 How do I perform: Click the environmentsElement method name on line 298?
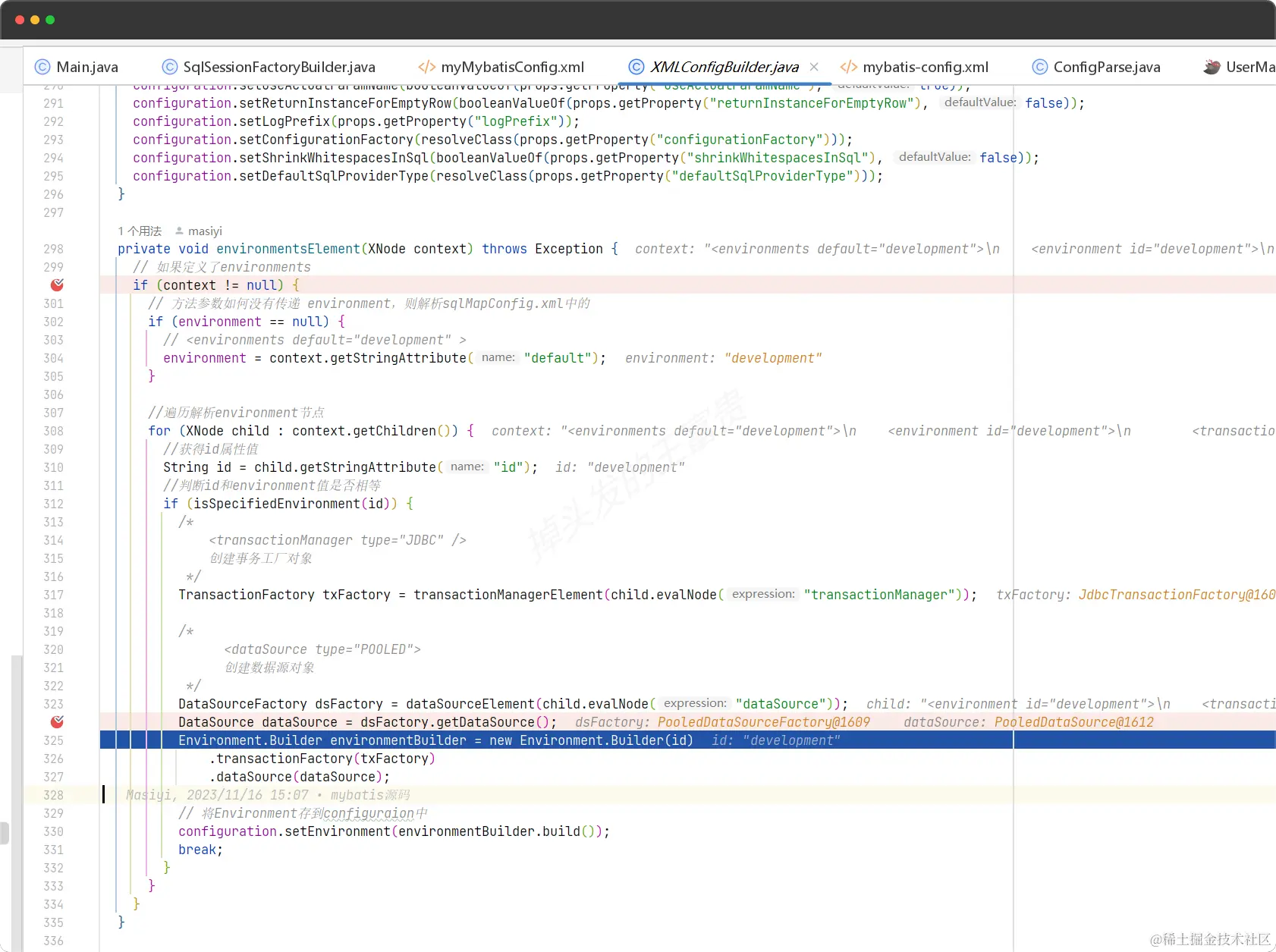tap(288, 249)
